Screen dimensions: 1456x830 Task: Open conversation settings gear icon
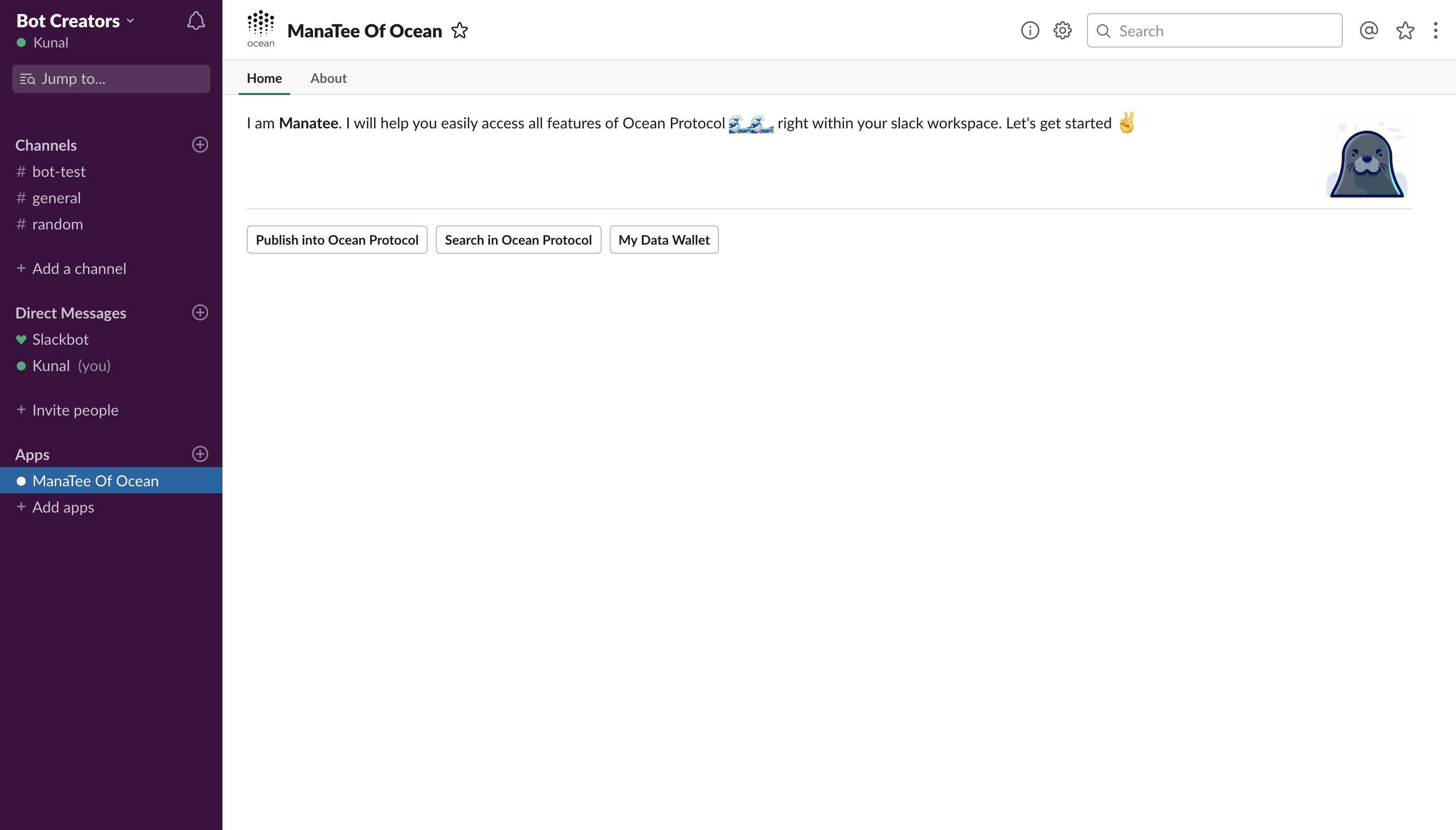click(x=1062, y=30)
